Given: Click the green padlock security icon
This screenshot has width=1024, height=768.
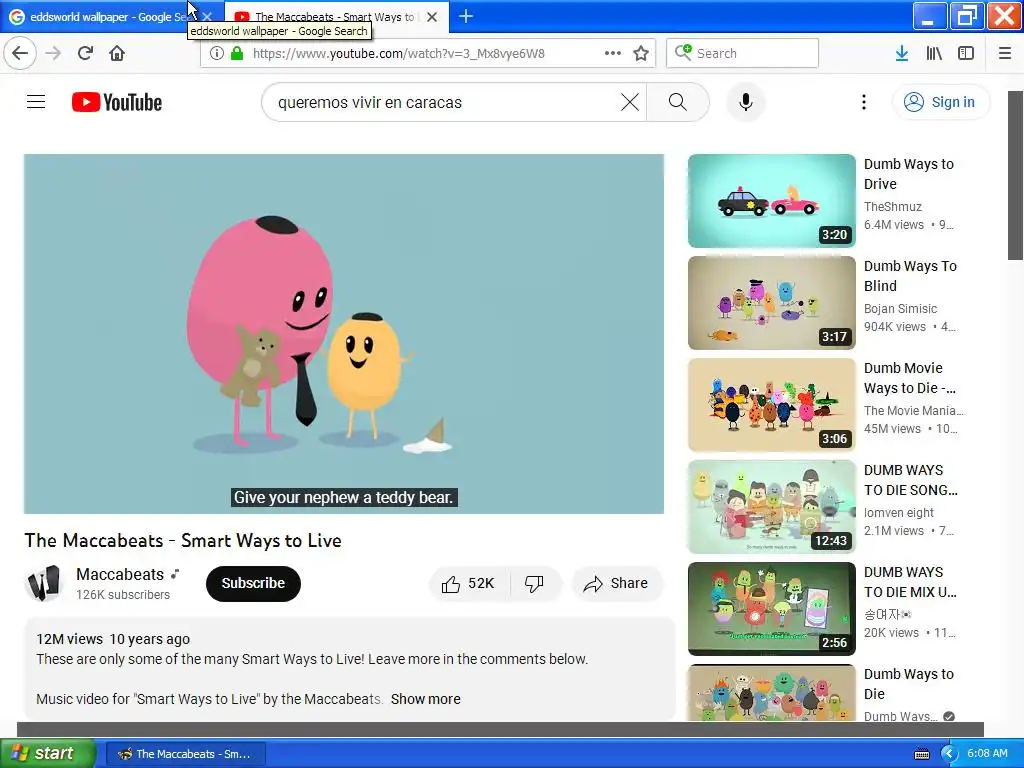Looking at the screenshot, I should tap(237, 53).
